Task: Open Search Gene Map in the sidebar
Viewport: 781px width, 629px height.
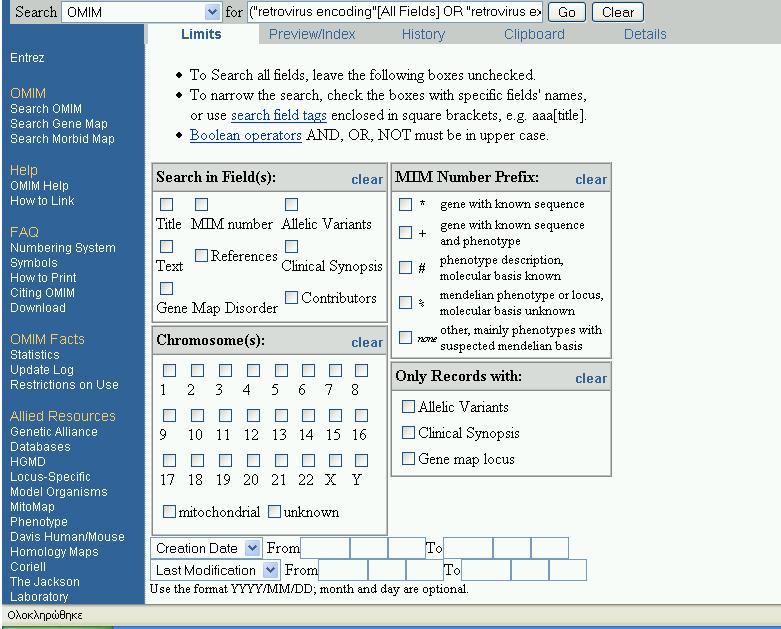Action: [x=59, y=124]
